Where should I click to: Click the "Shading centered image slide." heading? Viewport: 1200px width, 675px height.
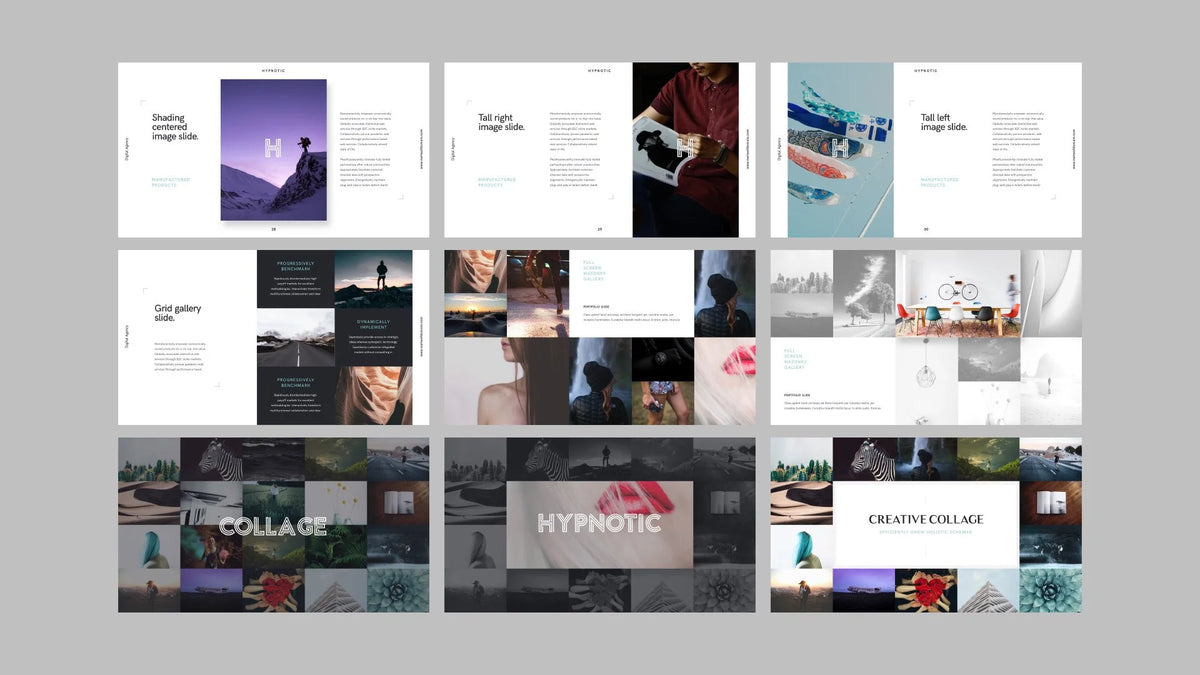point(175,127)
